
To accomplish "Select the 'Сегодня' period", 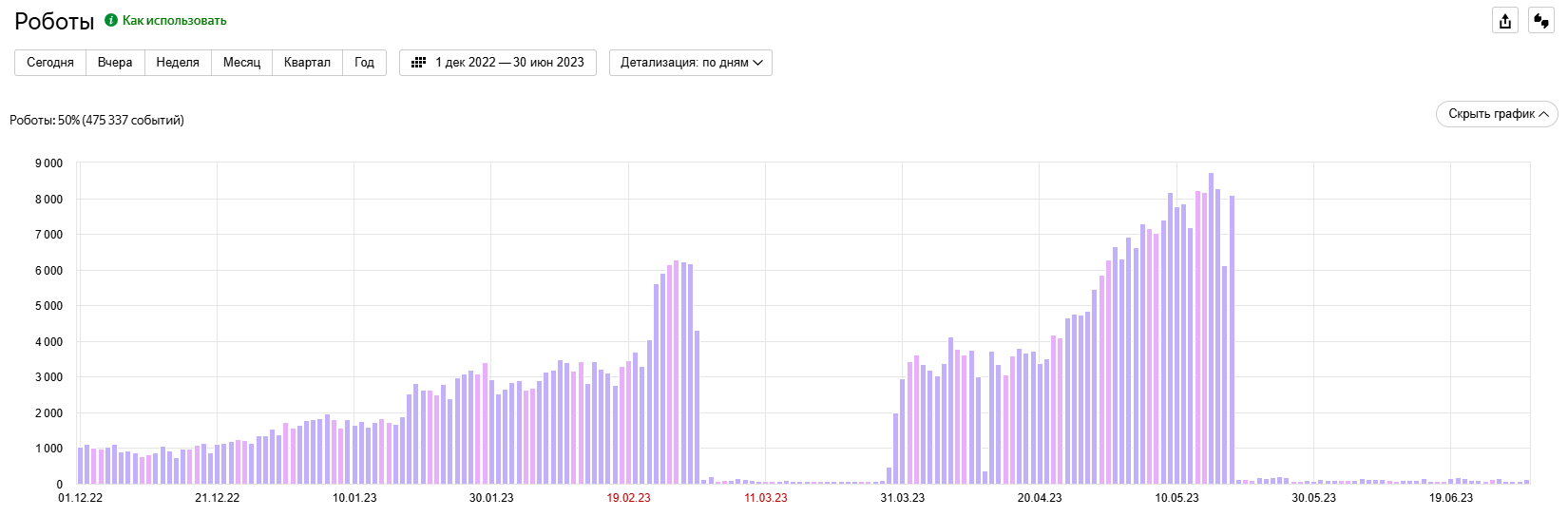I will pyautogui.click(x=50, y=63).
